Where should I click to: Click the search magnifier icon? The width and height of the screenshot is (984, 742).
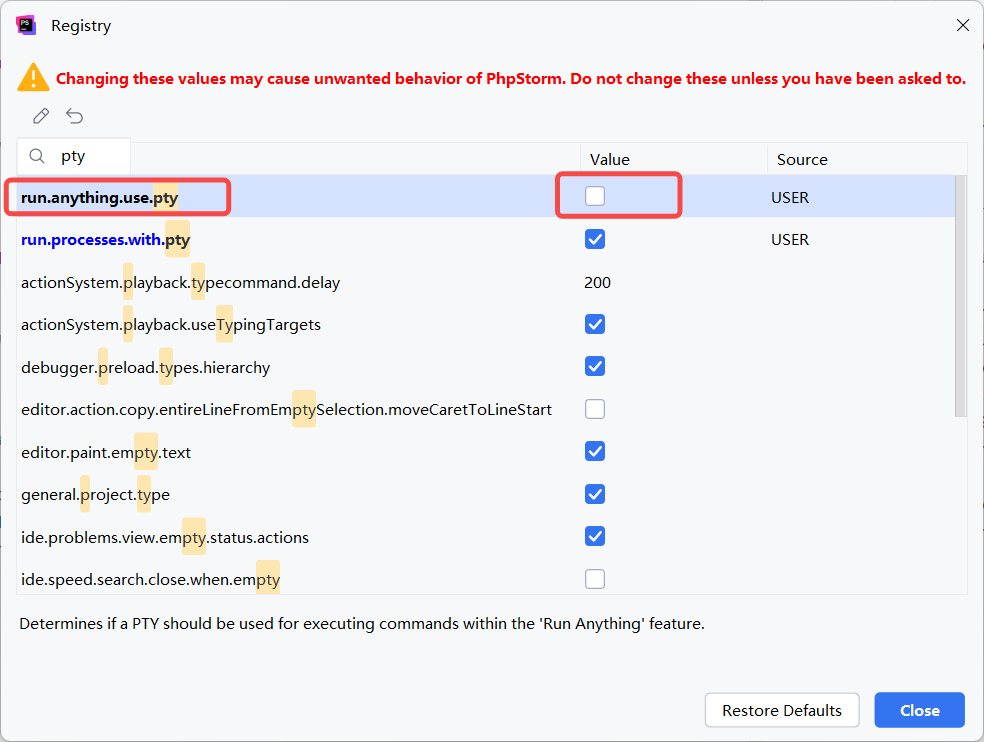(37, 156)
